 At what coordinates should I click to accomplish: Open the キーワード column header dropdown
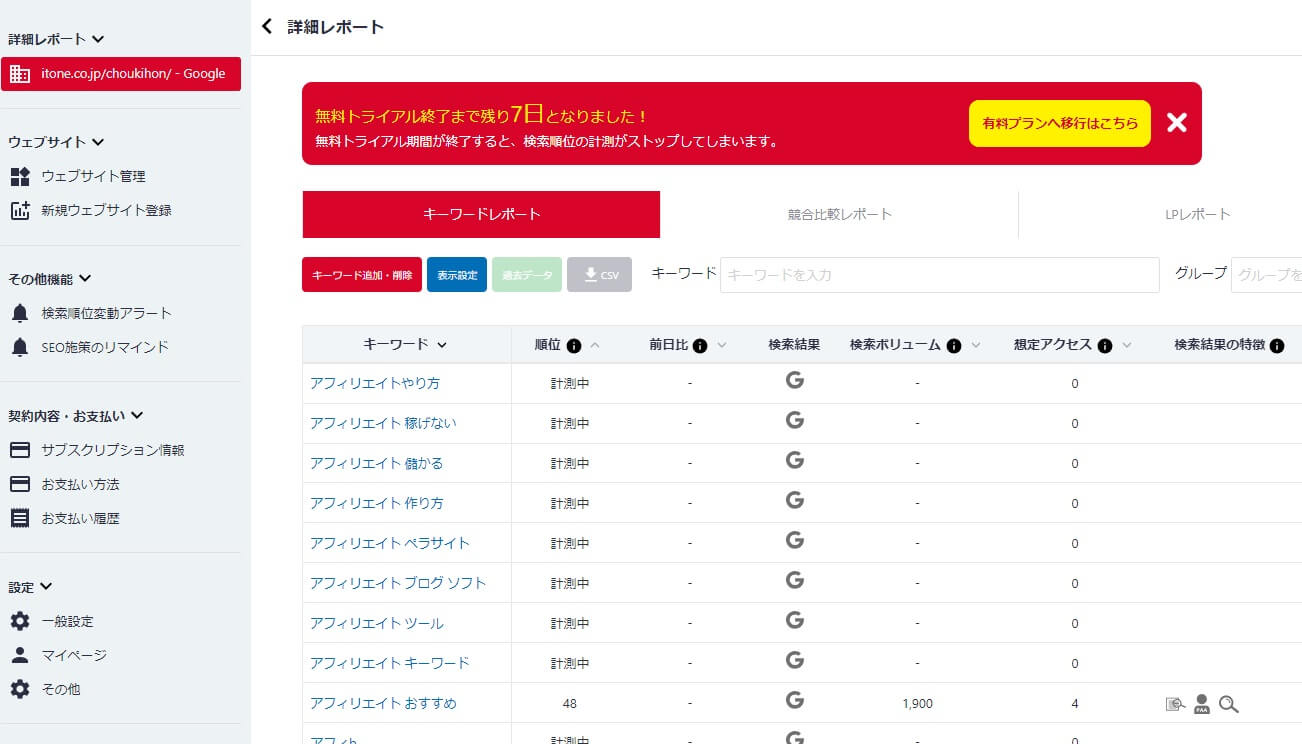pos(442,345)
